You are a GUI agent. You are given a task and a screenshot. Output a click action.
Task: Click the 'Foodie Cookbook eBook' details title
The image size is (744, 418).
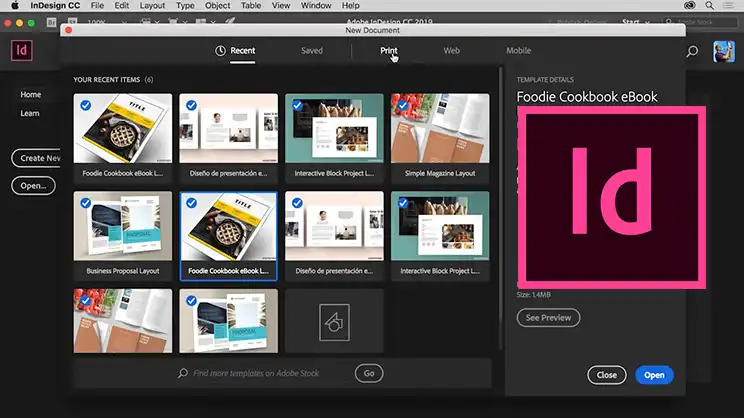pyautogui.click(x=587, y=97)
